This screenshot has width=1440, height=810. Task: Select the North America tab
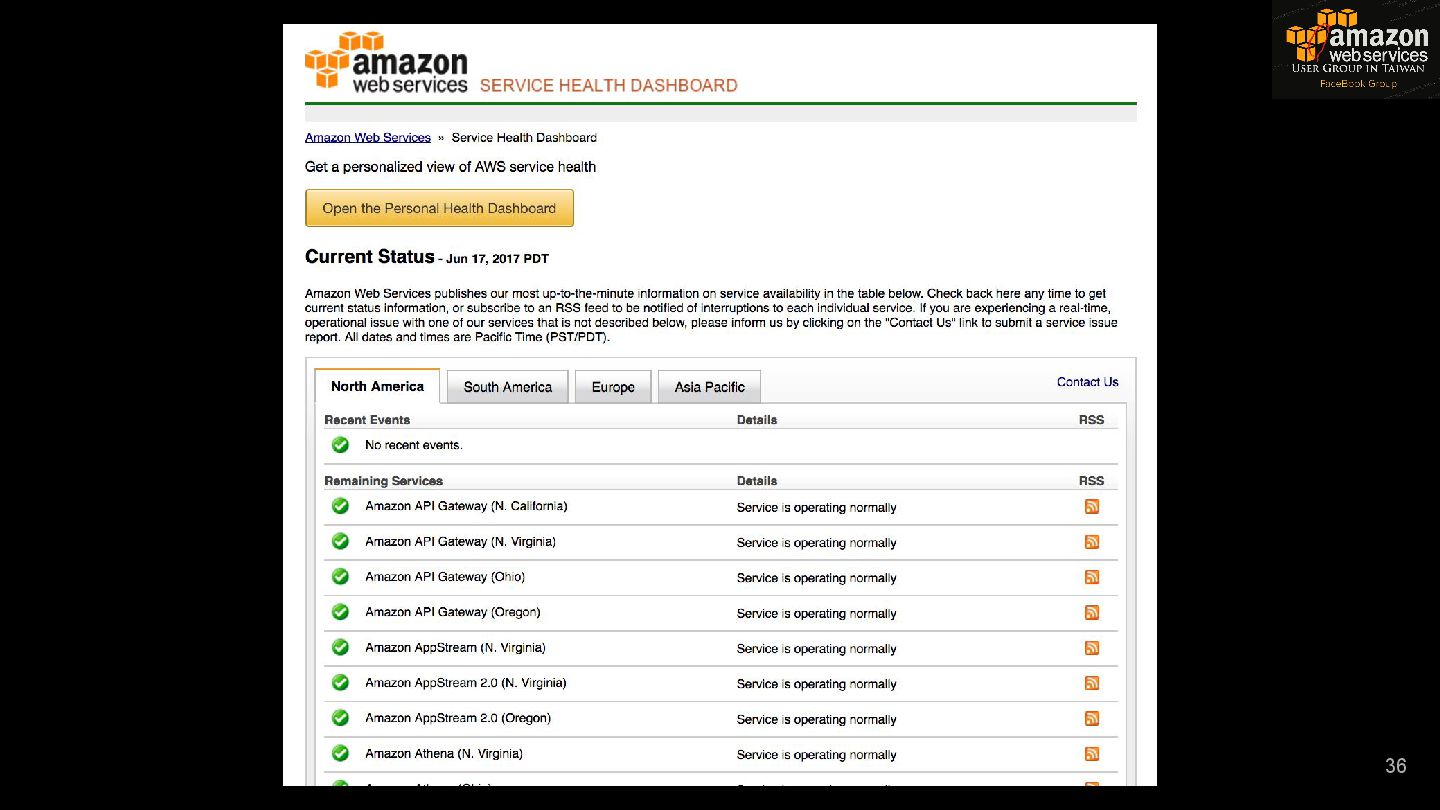click(377, 386)
